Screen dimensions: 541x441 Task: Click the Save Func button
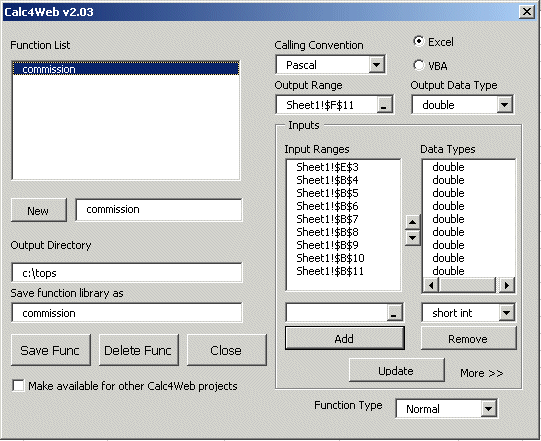(50, 350)
